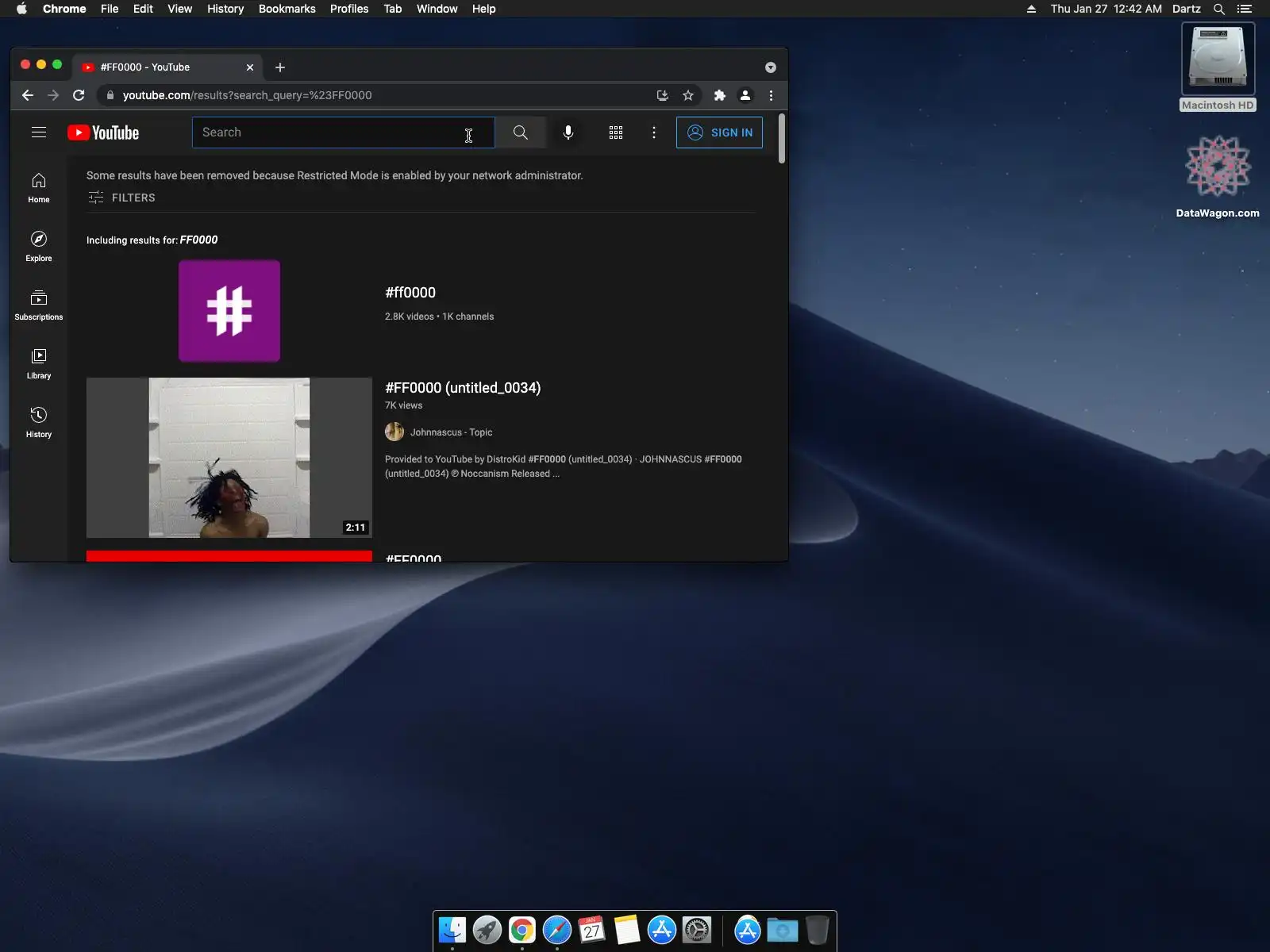
Task: Play the #FF0000 (untitled_0034) video thumbnail
Action: (x=229, y=458)
